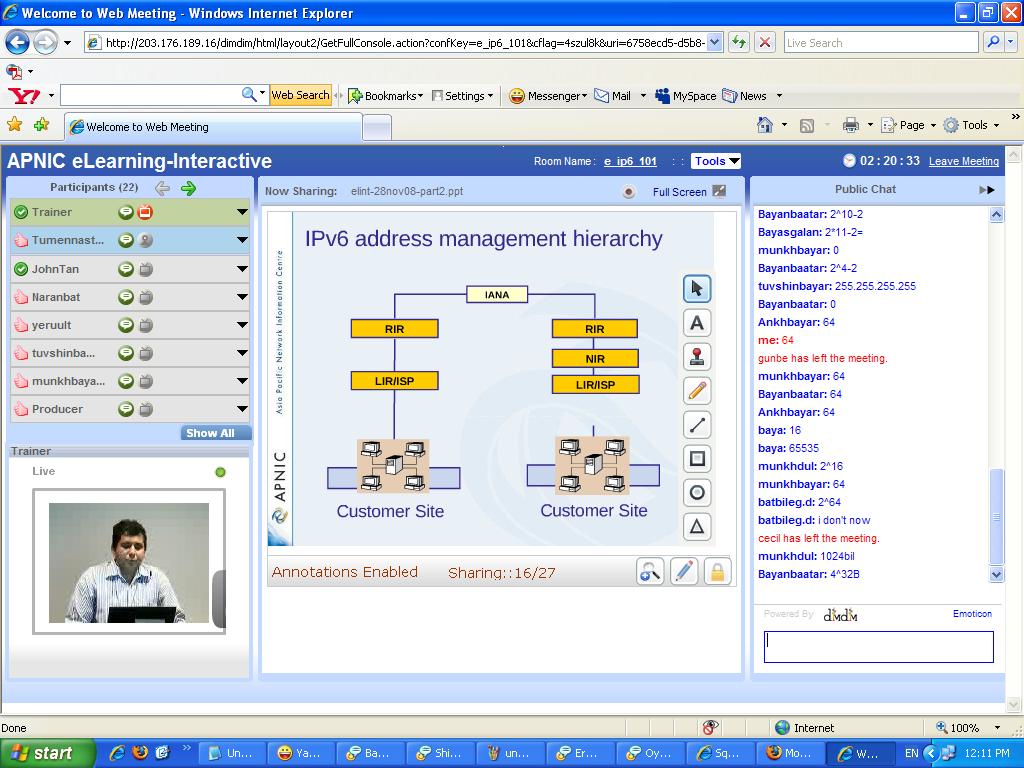Screen dimensions: 1024x768
Task: Open the IE Tools menu
Action: point(970,125)
